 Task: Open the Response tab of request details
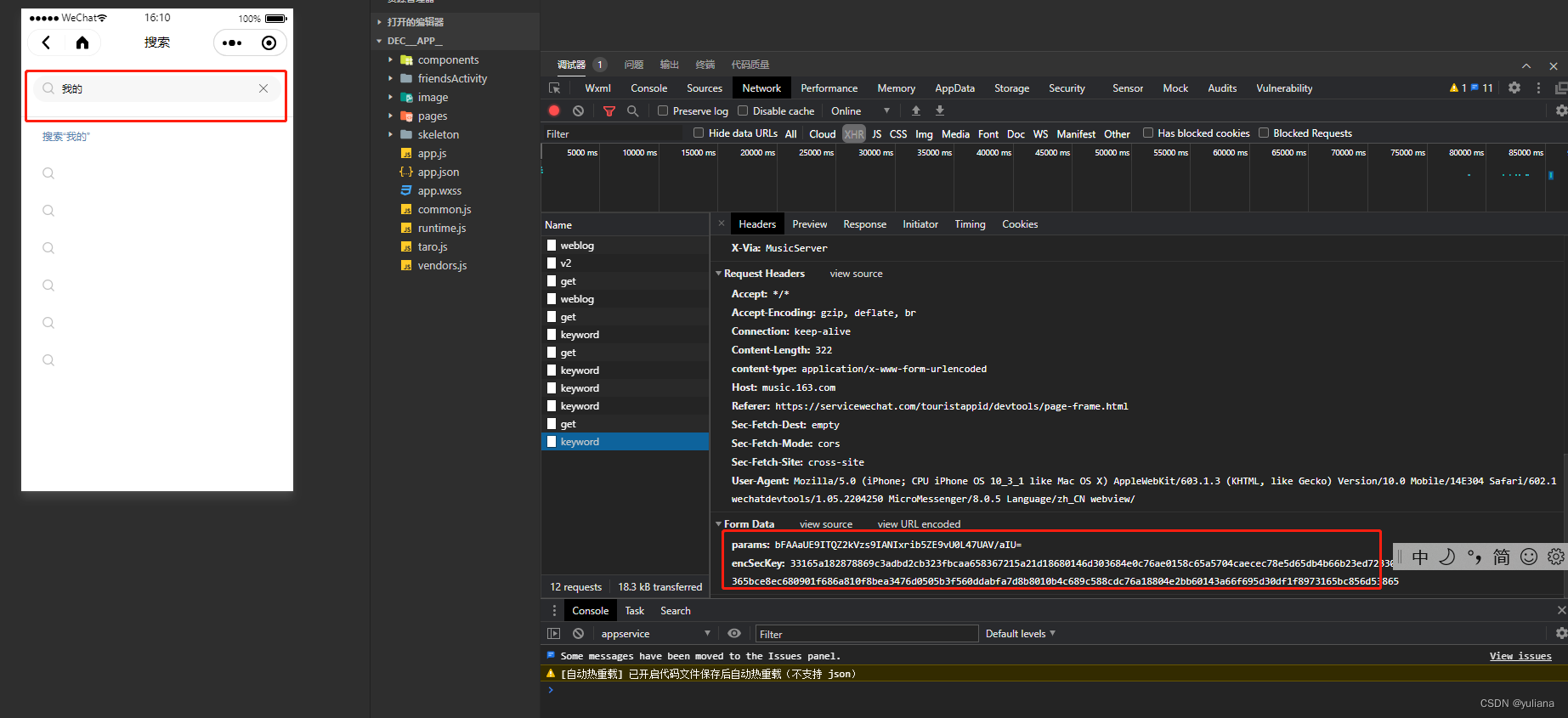coord(864,223)
